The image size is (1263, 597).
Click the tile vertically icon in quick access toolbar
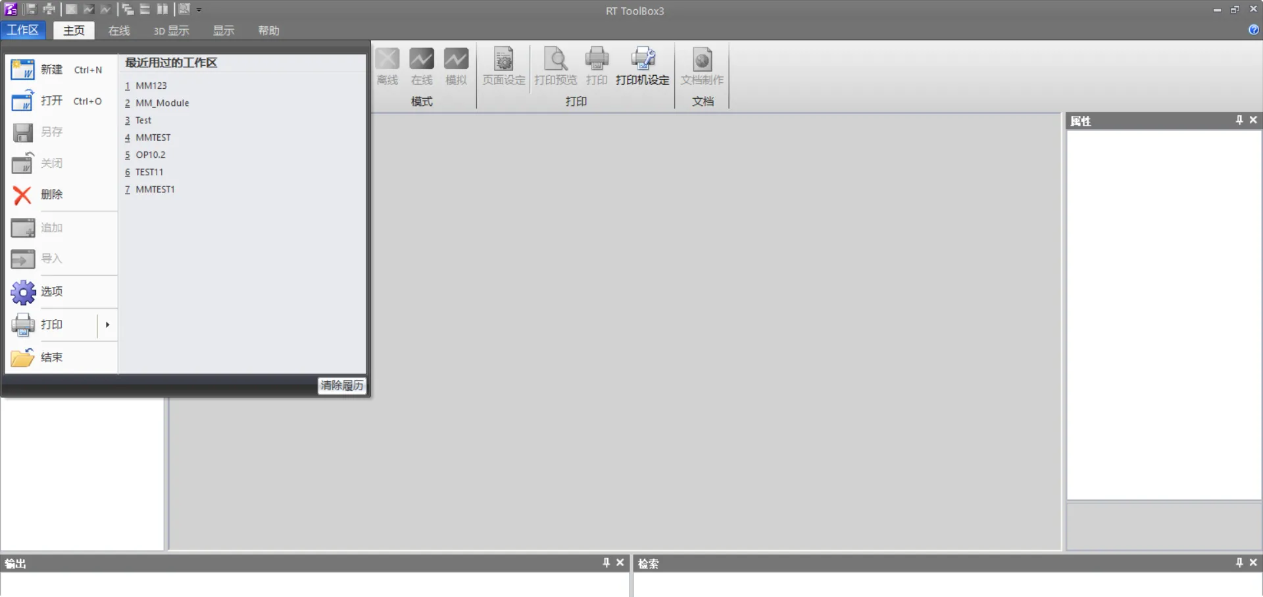click(x=162, y=9)
